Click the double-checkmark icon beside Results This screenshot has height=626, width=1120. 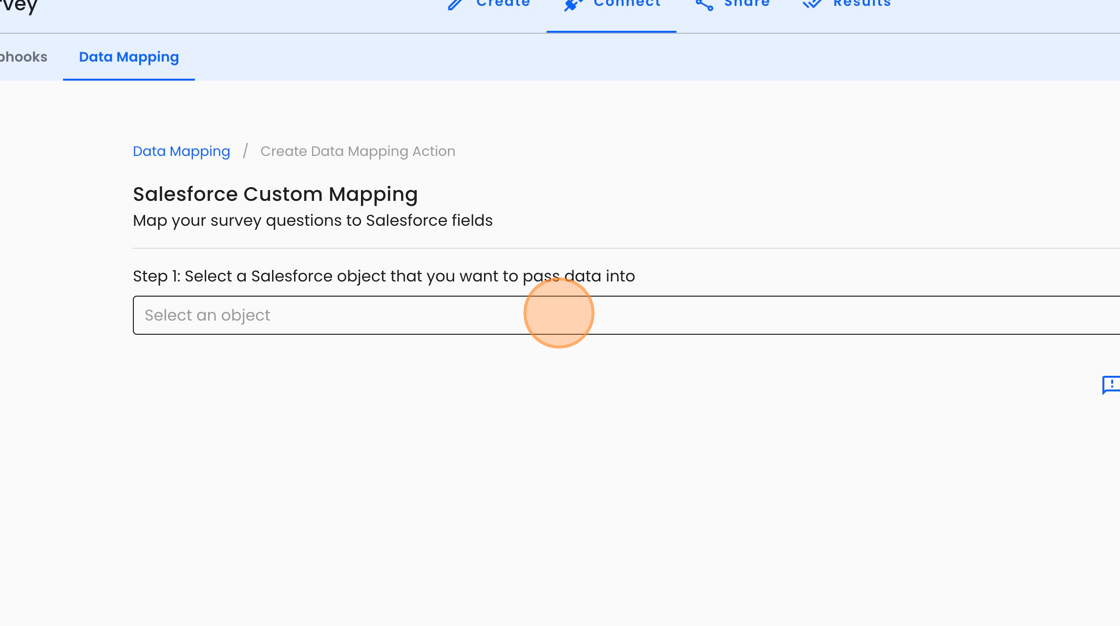click(x=812, y=4)
